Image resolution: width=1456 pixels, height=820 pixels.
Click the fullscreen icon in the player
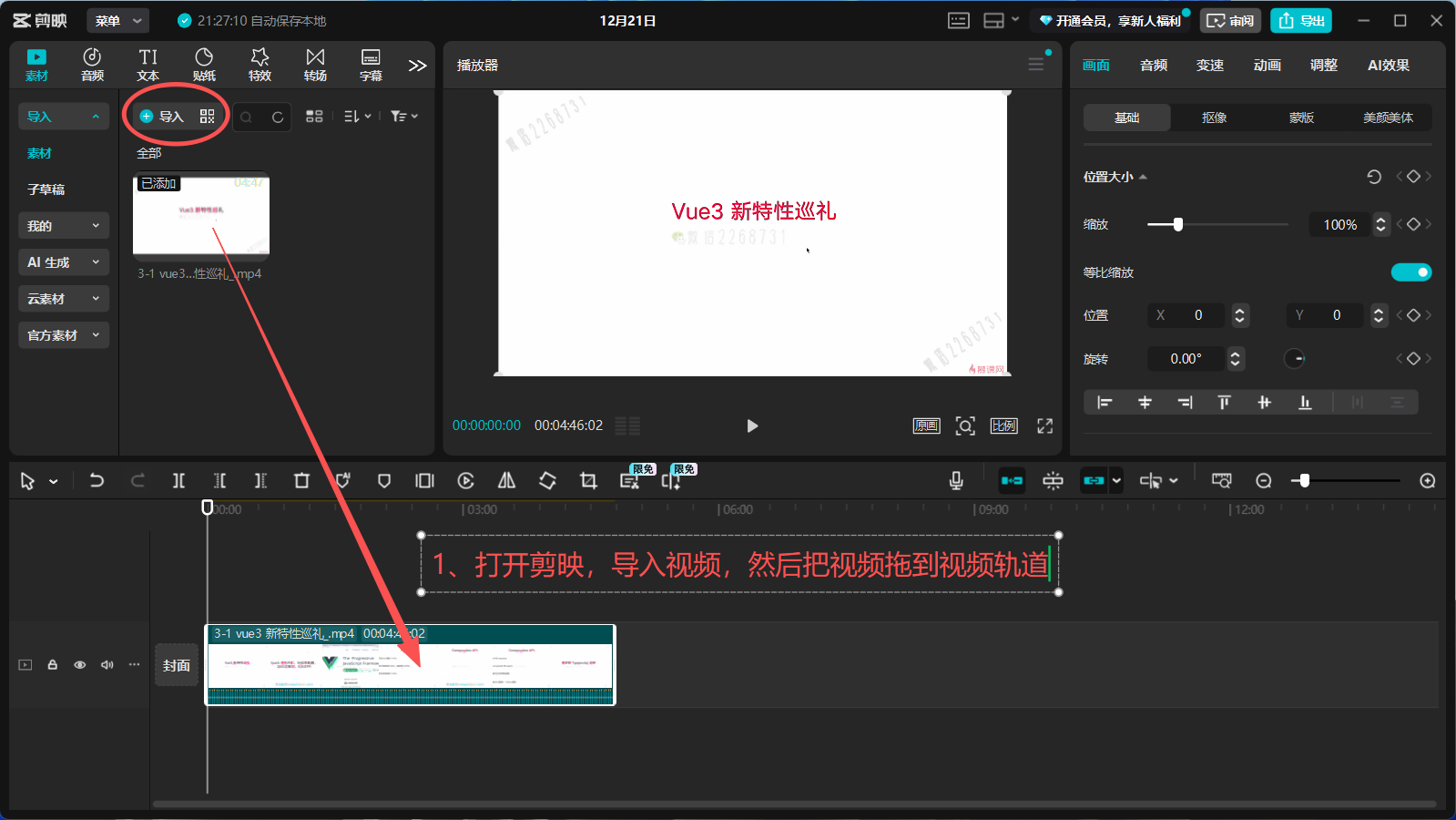coord(1044,425)
